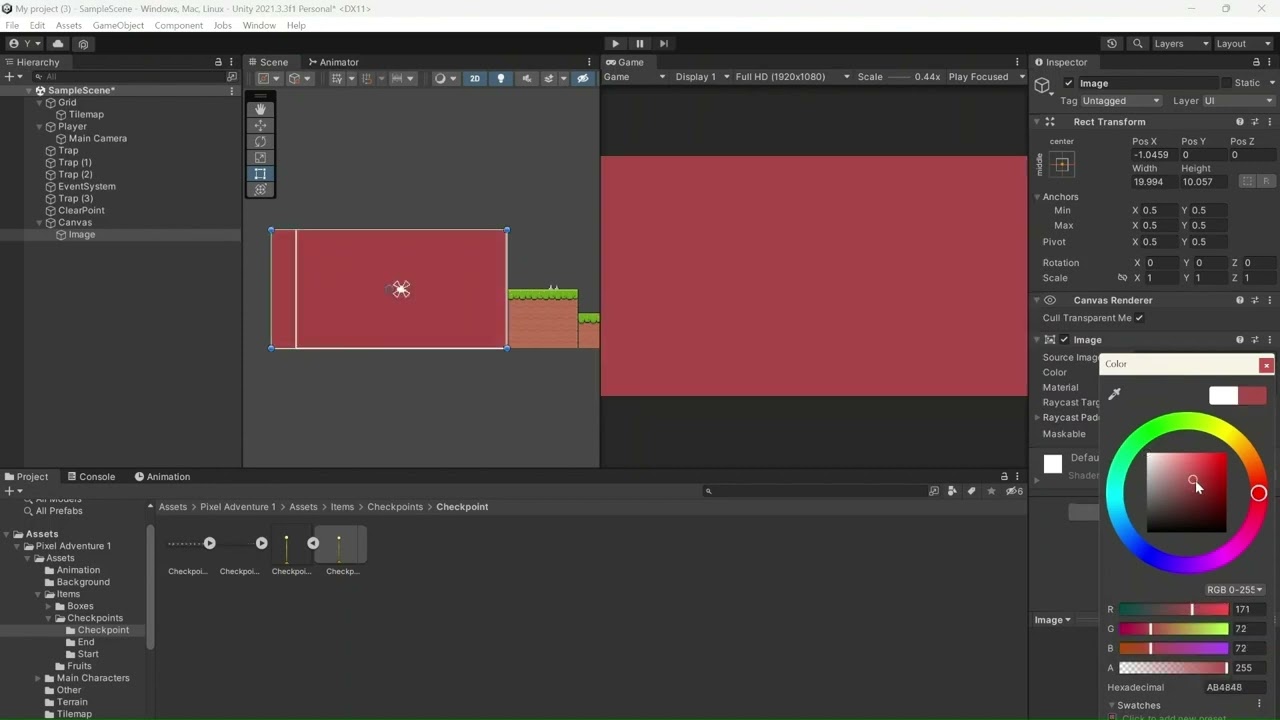Collapse the Anchors section
The height and width of the screenshot is (720, 1280).
1037,197
